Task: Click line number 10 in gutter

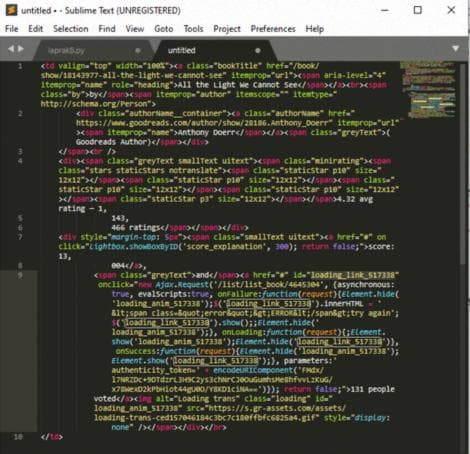Action: [18, 437]
